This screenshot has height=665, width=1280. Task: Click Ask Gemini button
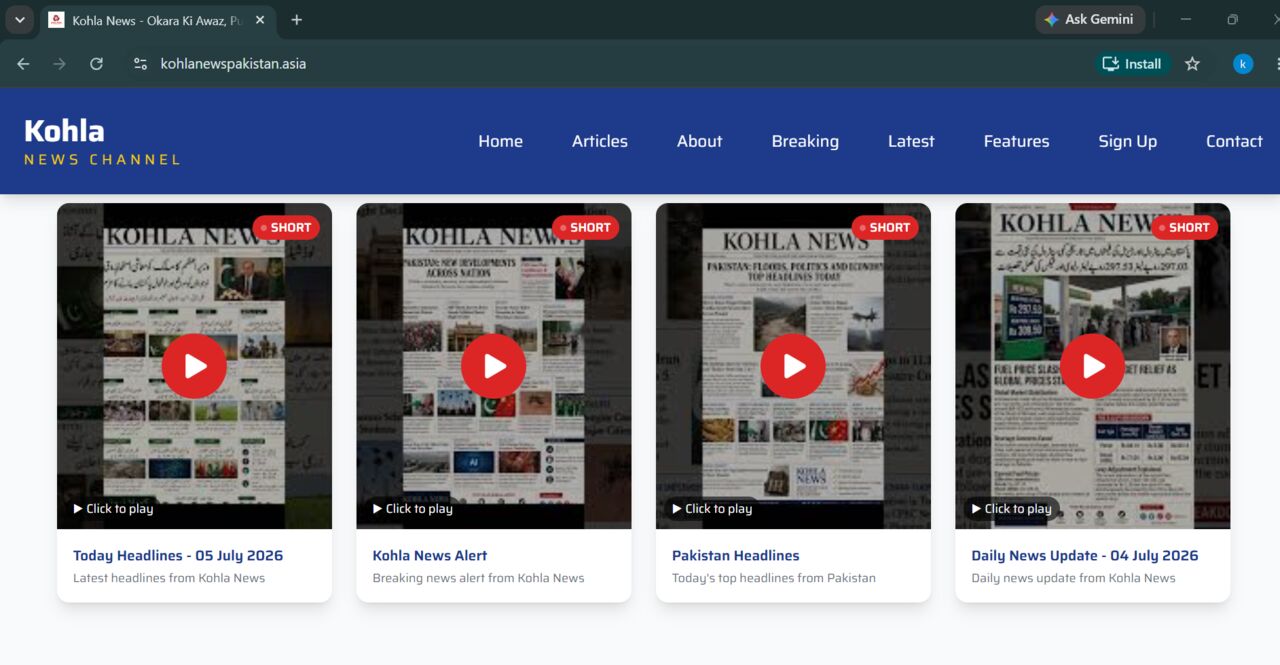[1090, 19]
